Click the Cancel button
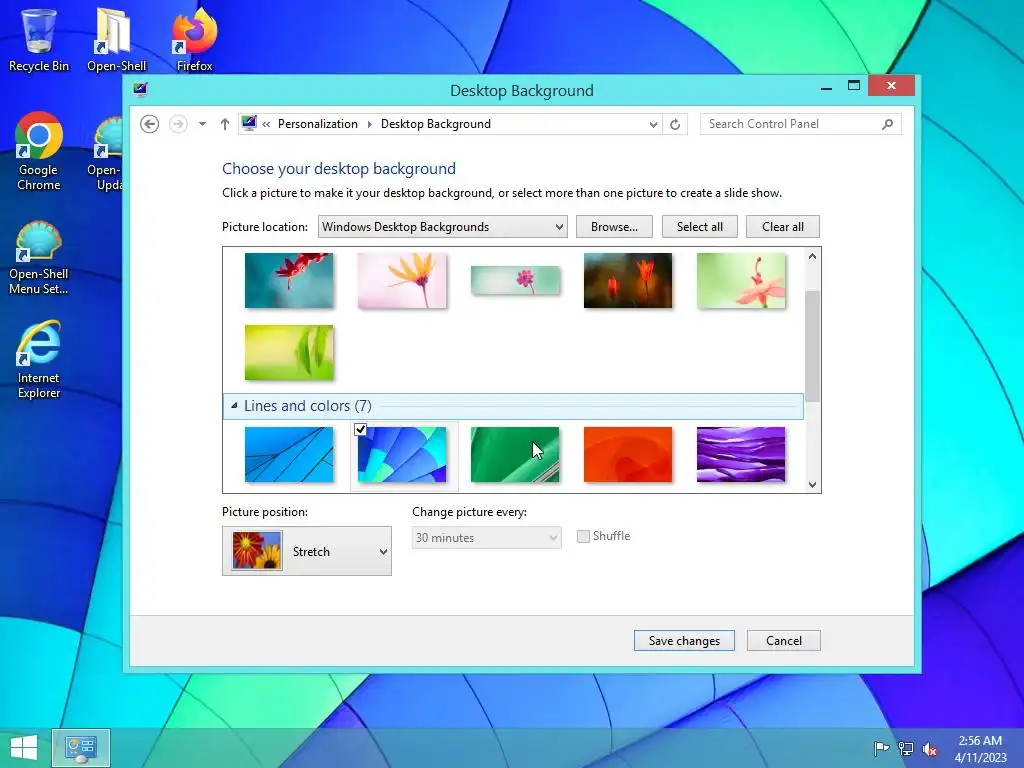The width and height of the screenshot is (1024, 768). click(784, 641)
